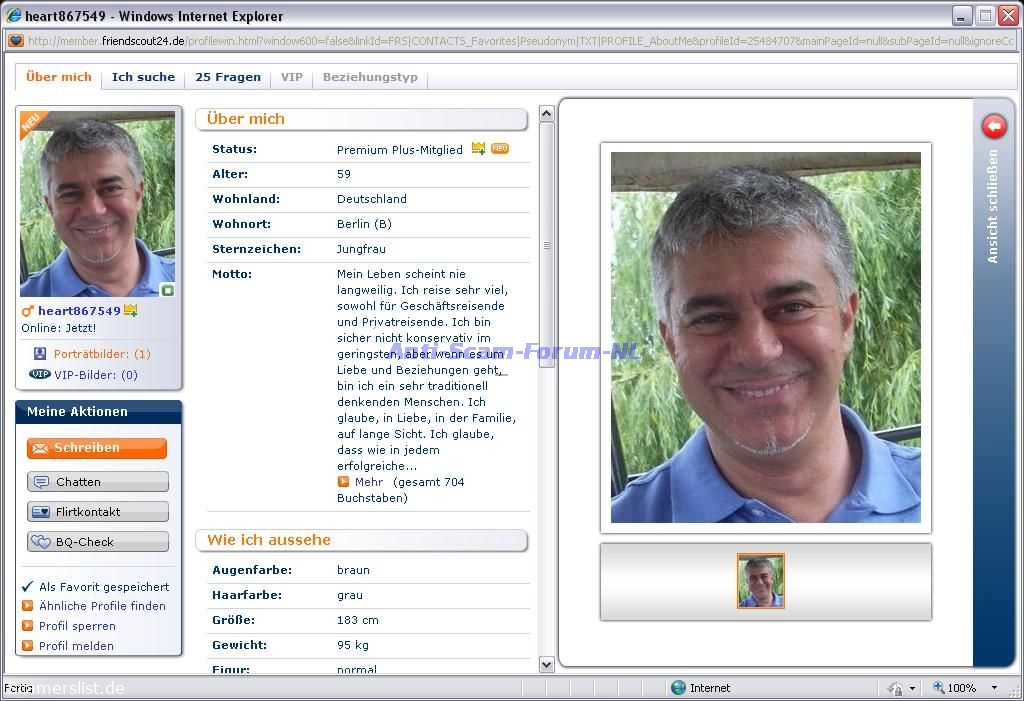1024x701 pixels.
Task: Click the scroll down arrow of profile details
Action: click(x=546, y=664)
